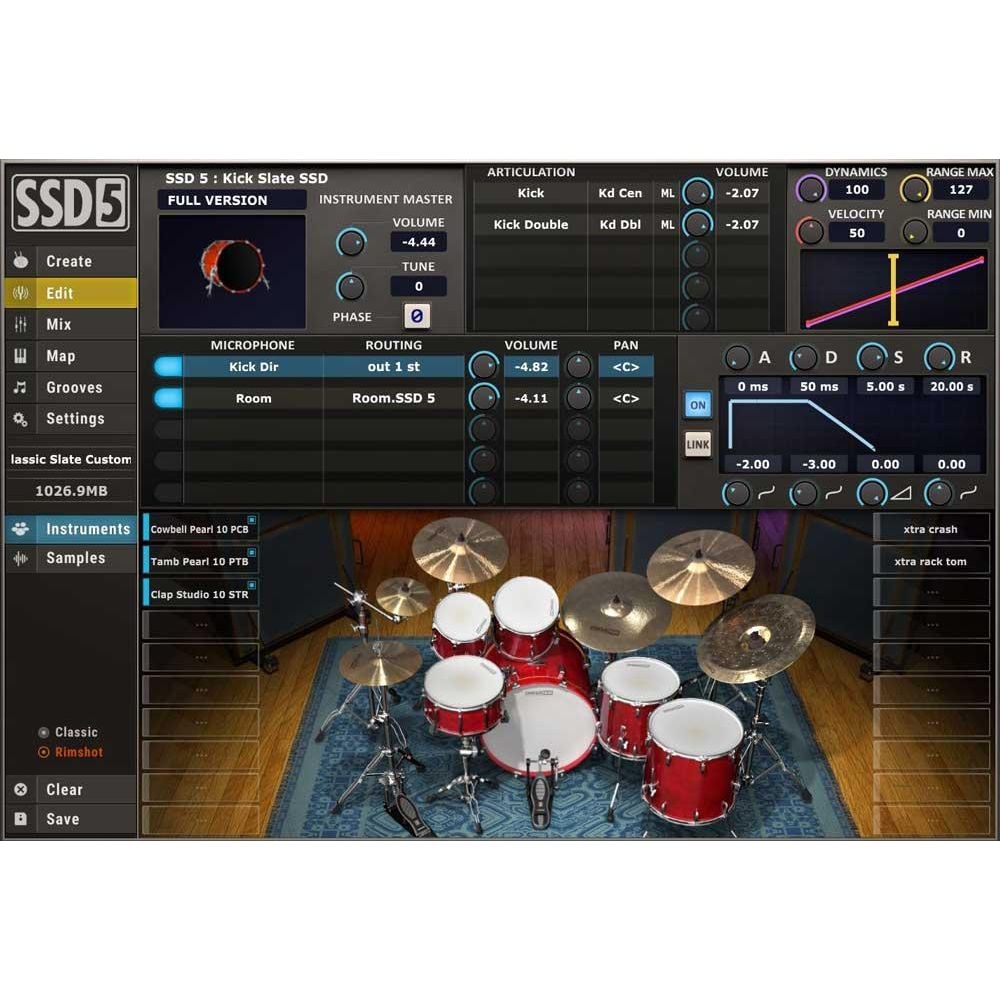Screen dimensions: 1000x1000
Task: Select the Kick Double articulation row
Action: pyautogui.click(x=530, y=224)
